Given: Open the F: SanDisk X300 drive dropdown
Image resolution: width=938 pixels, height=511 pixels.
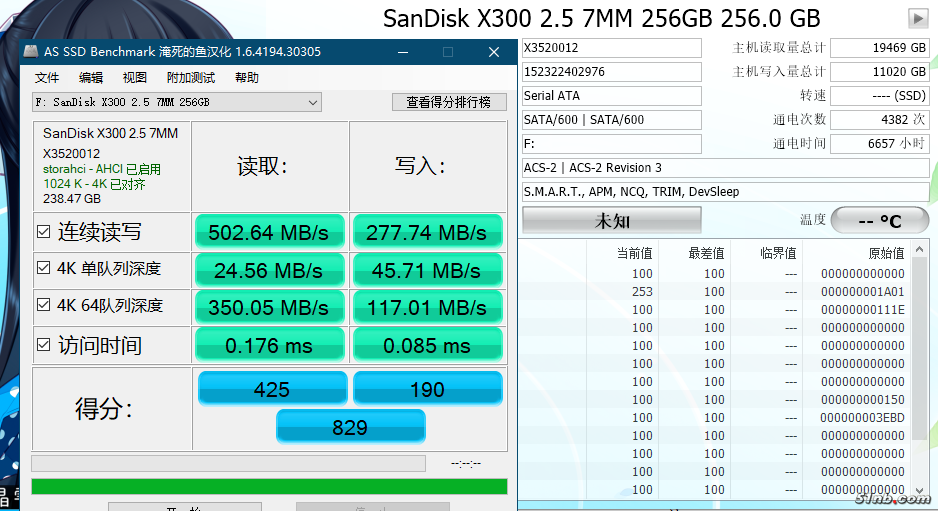Looking at the screenshot, I should pyautogui.click(x=312, y=102).
